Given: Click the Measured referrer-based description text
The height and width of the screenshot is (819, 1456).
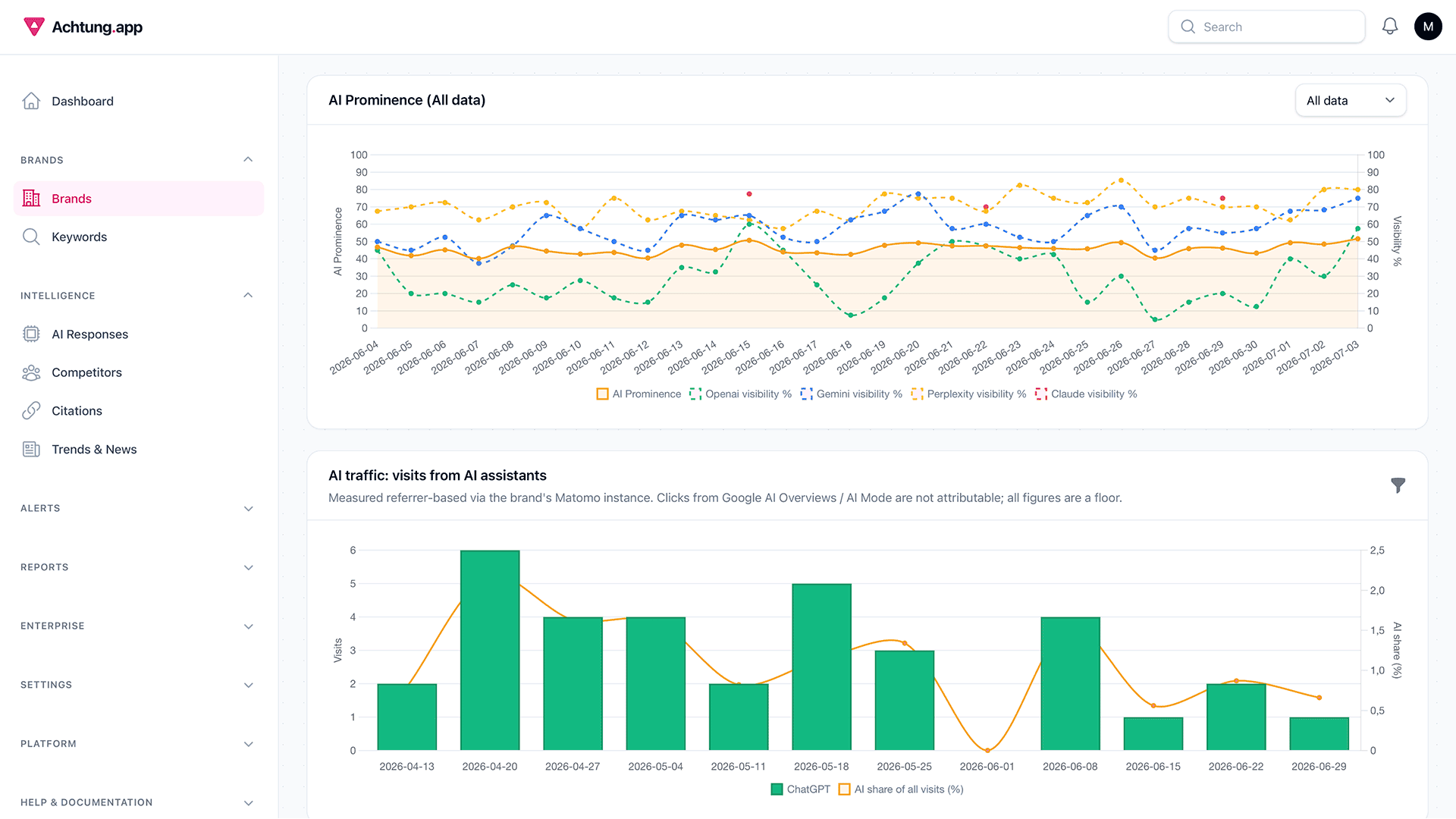Looking at the screenshot, I should (x=725, y=498).
